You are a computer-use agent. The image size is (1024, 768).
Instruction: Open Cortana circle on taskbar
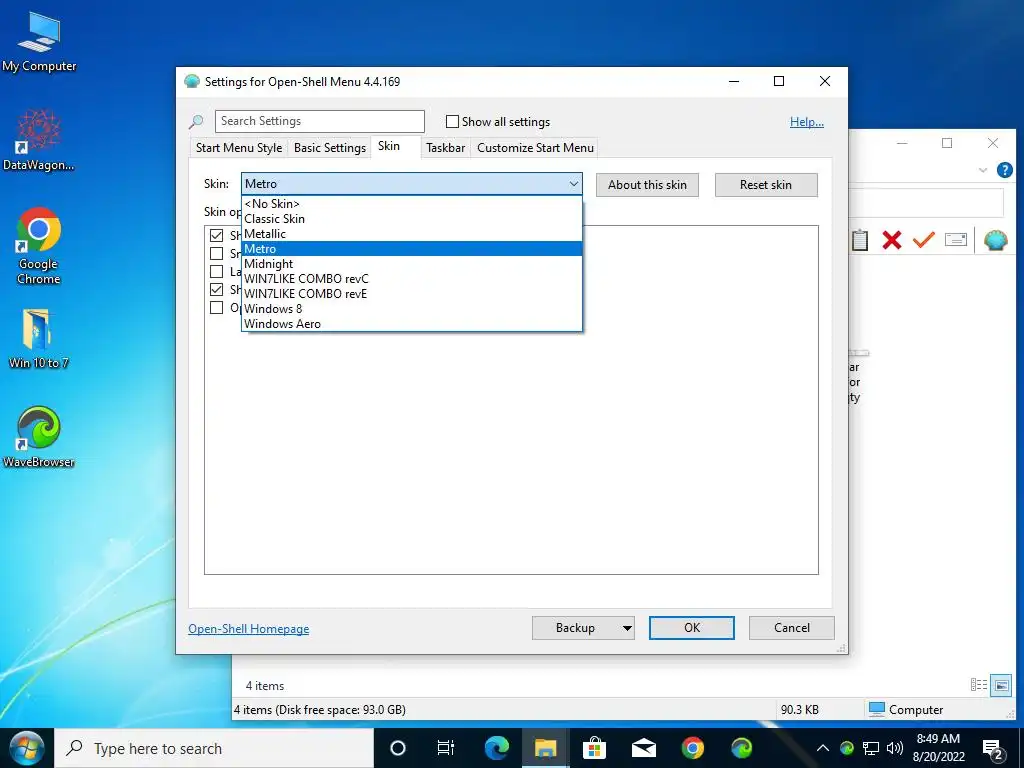pos(398,748)
